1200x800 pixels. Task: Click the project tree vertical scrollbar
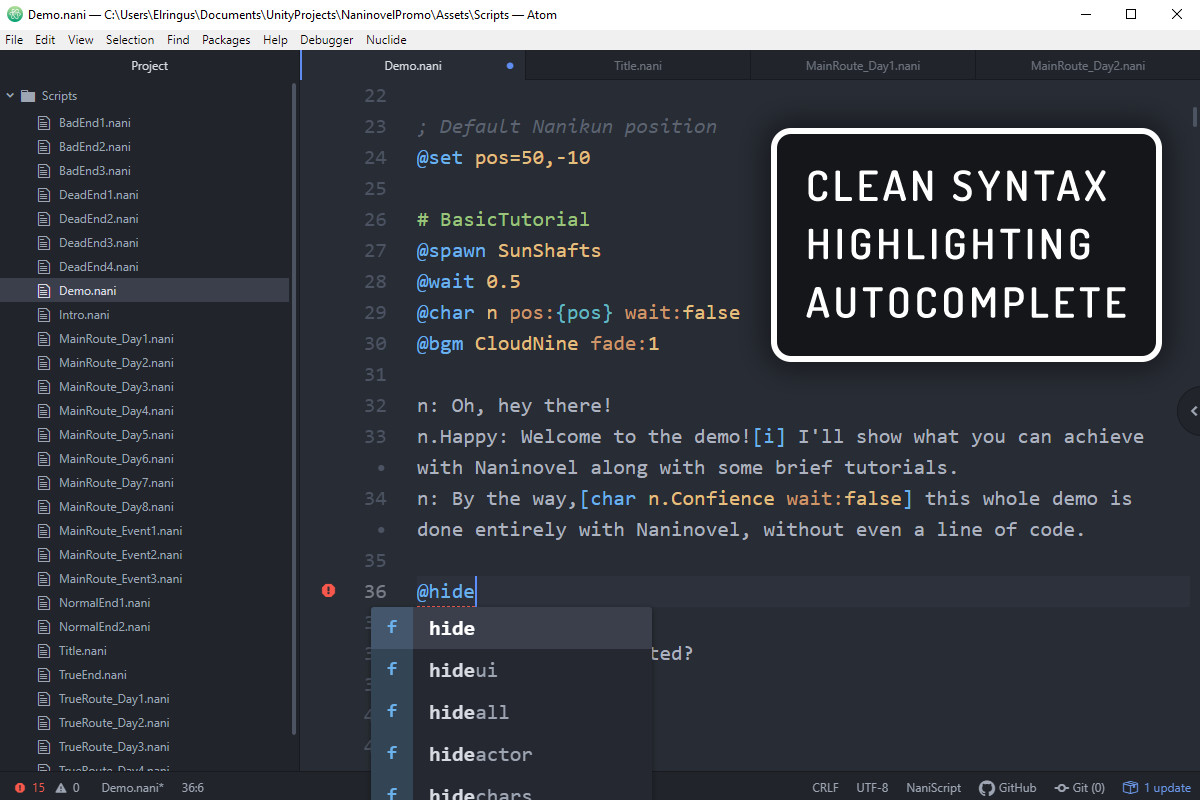(293, 400)
